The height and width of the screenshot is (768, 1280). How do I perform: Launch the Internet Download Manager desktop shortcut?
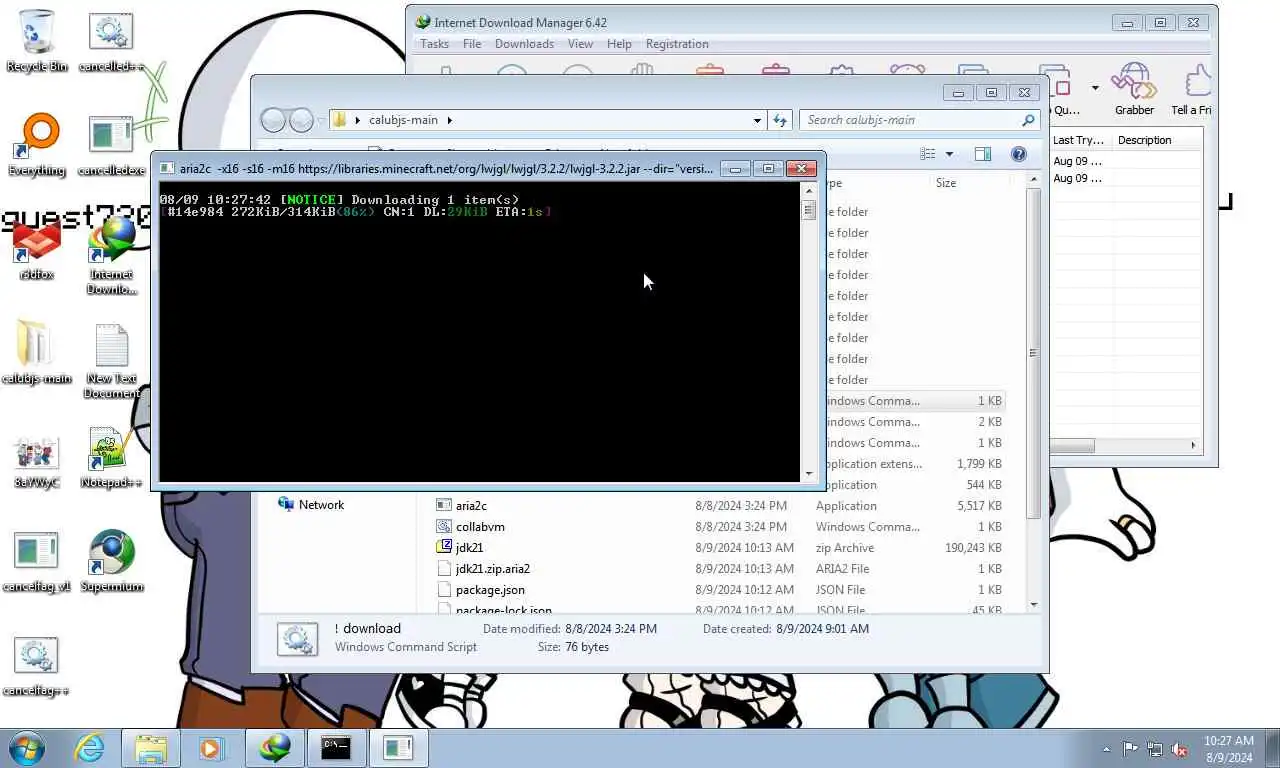coord(111,255)
